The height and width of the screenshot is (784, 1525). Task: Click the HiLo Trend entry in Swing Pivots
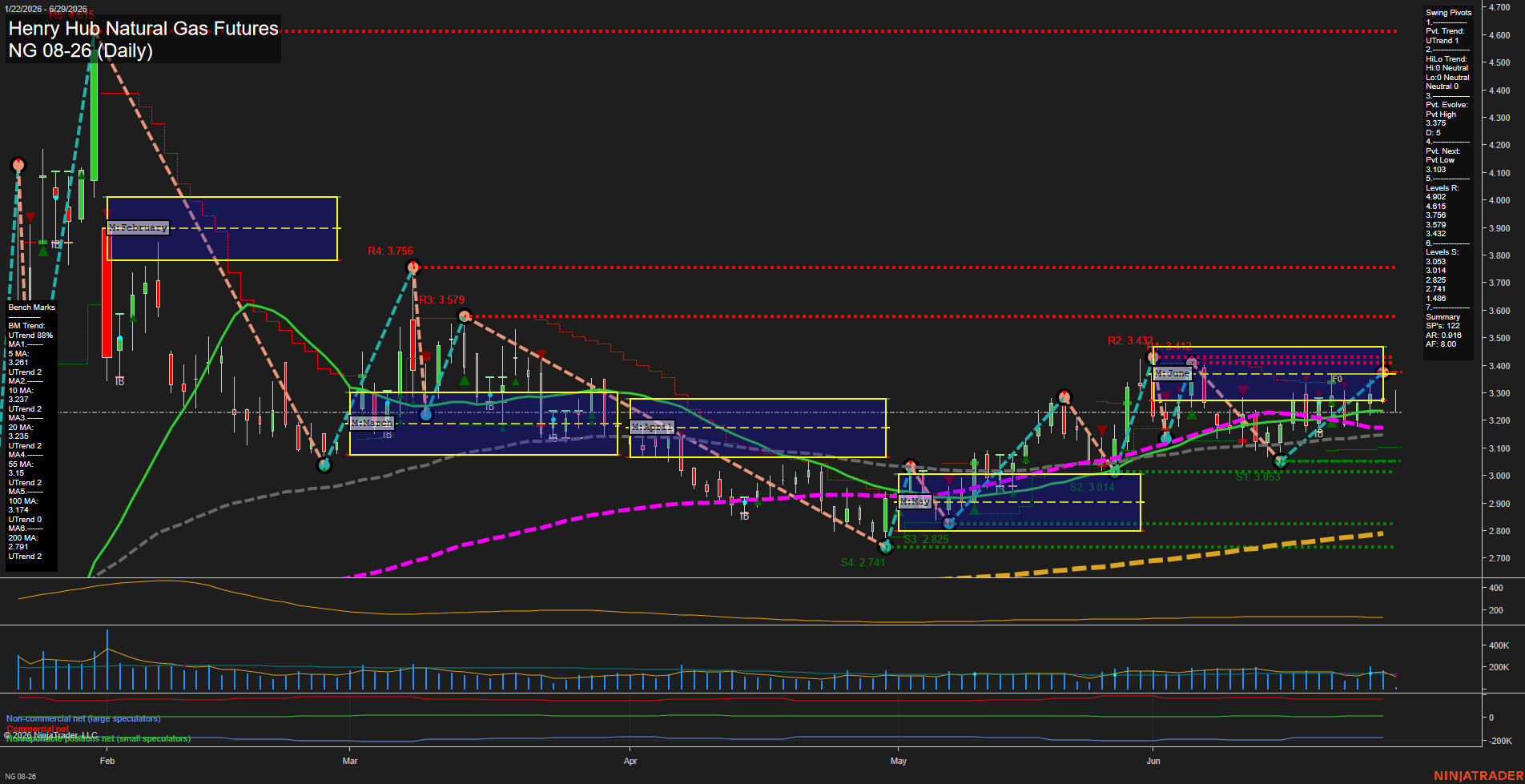click(x=1447, y=59)
